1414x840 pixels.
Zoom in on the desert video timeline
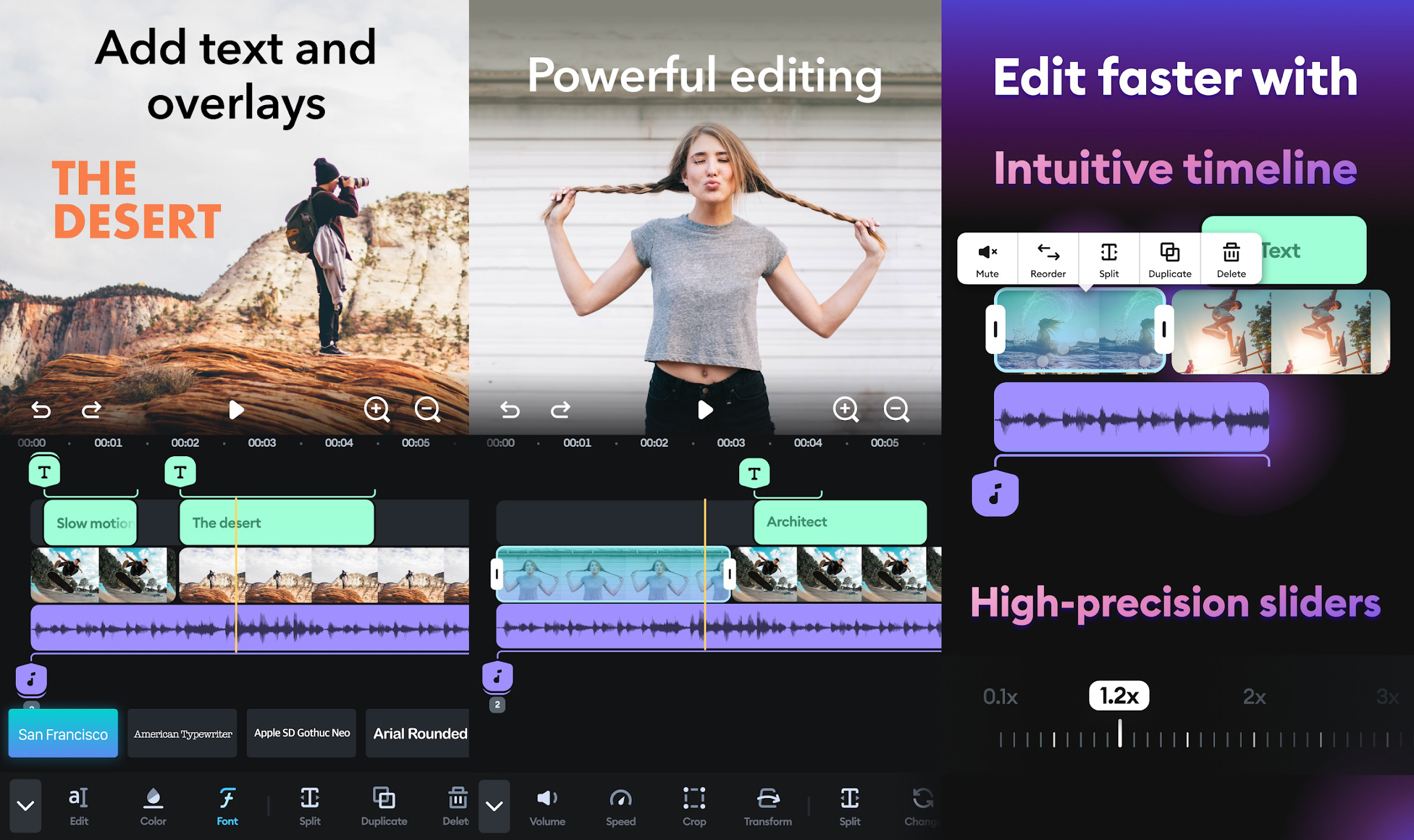377,409
